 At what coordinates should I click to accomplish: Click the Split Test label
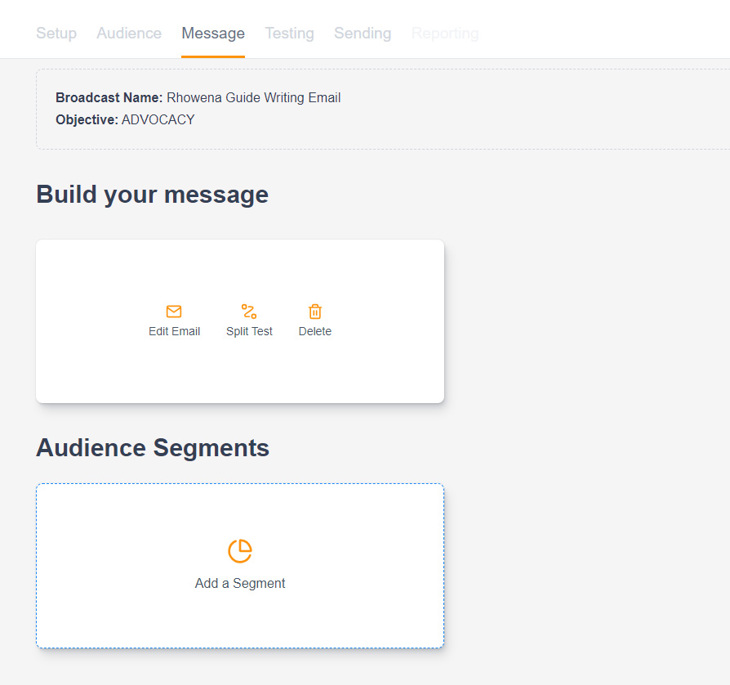(249, 331)
